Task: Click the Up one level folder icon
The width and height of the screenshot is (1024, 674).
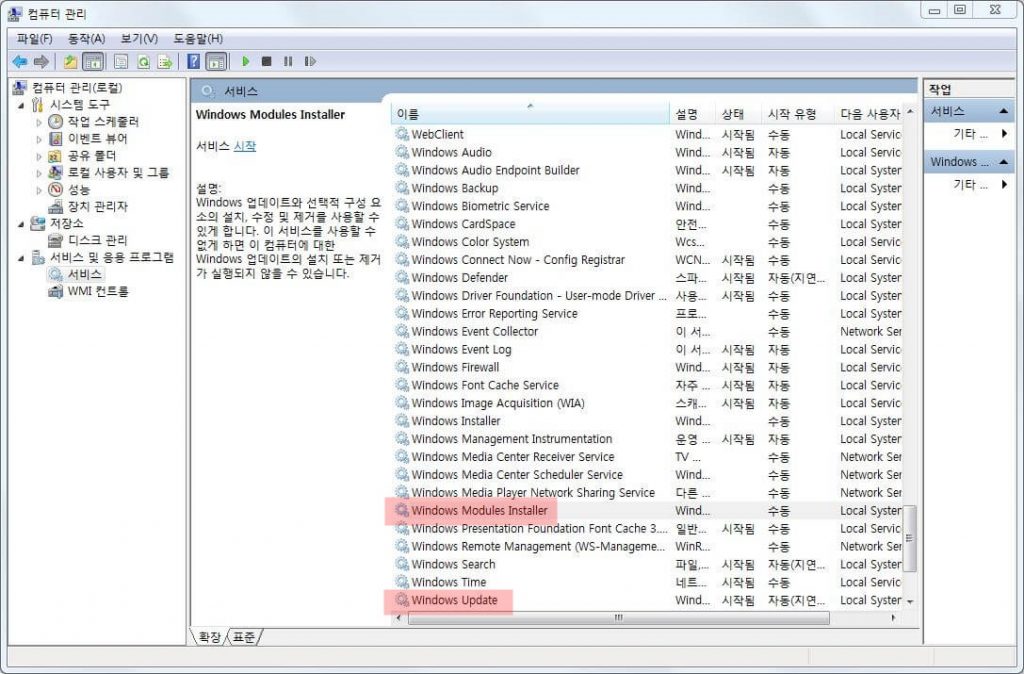Action: [x=70, y=61]
